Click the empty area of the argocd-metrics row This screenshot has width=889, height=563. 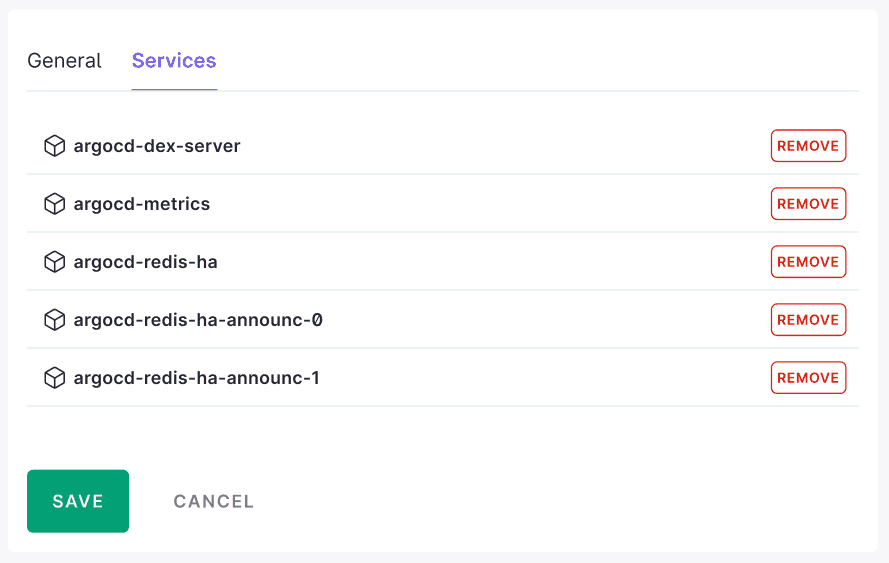pos(488,204)
